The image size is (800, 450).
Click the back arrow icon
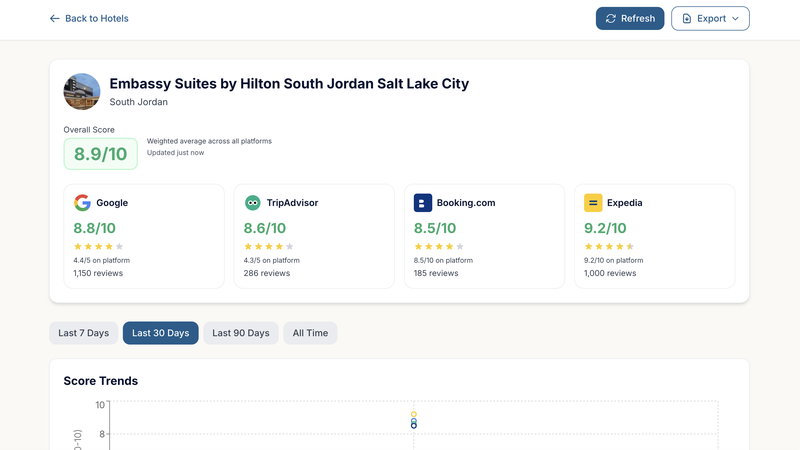point(55,18)
